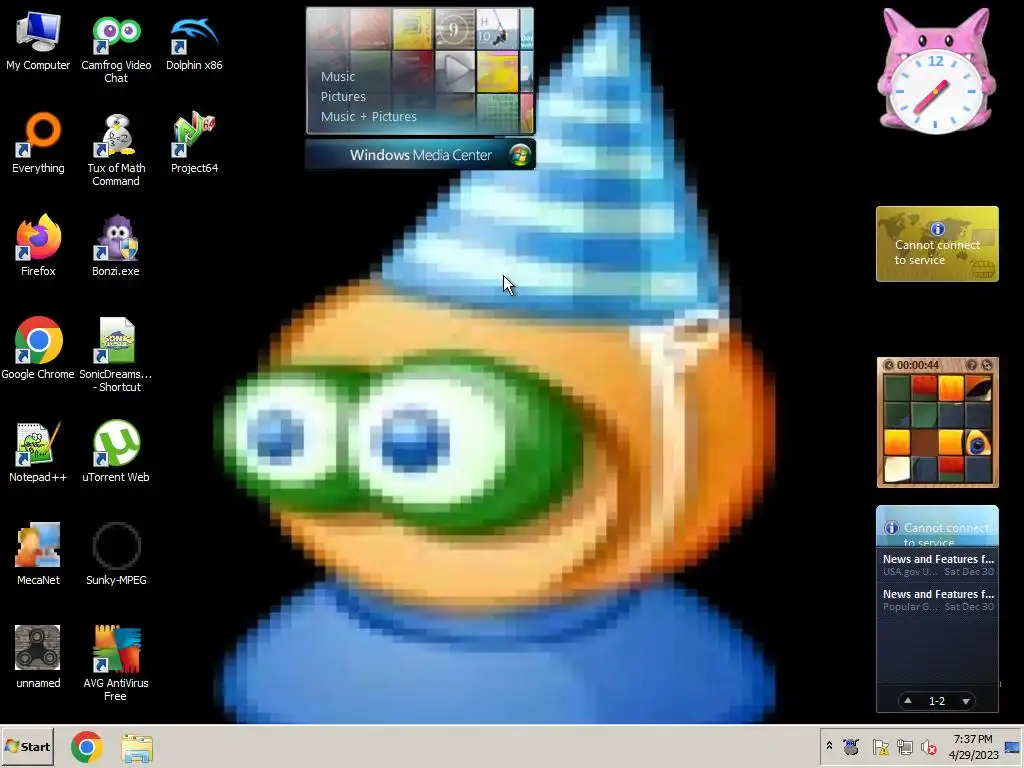Go to next feed headlines page
This screenshot has width=1024, height=768.
click(966, 701)
